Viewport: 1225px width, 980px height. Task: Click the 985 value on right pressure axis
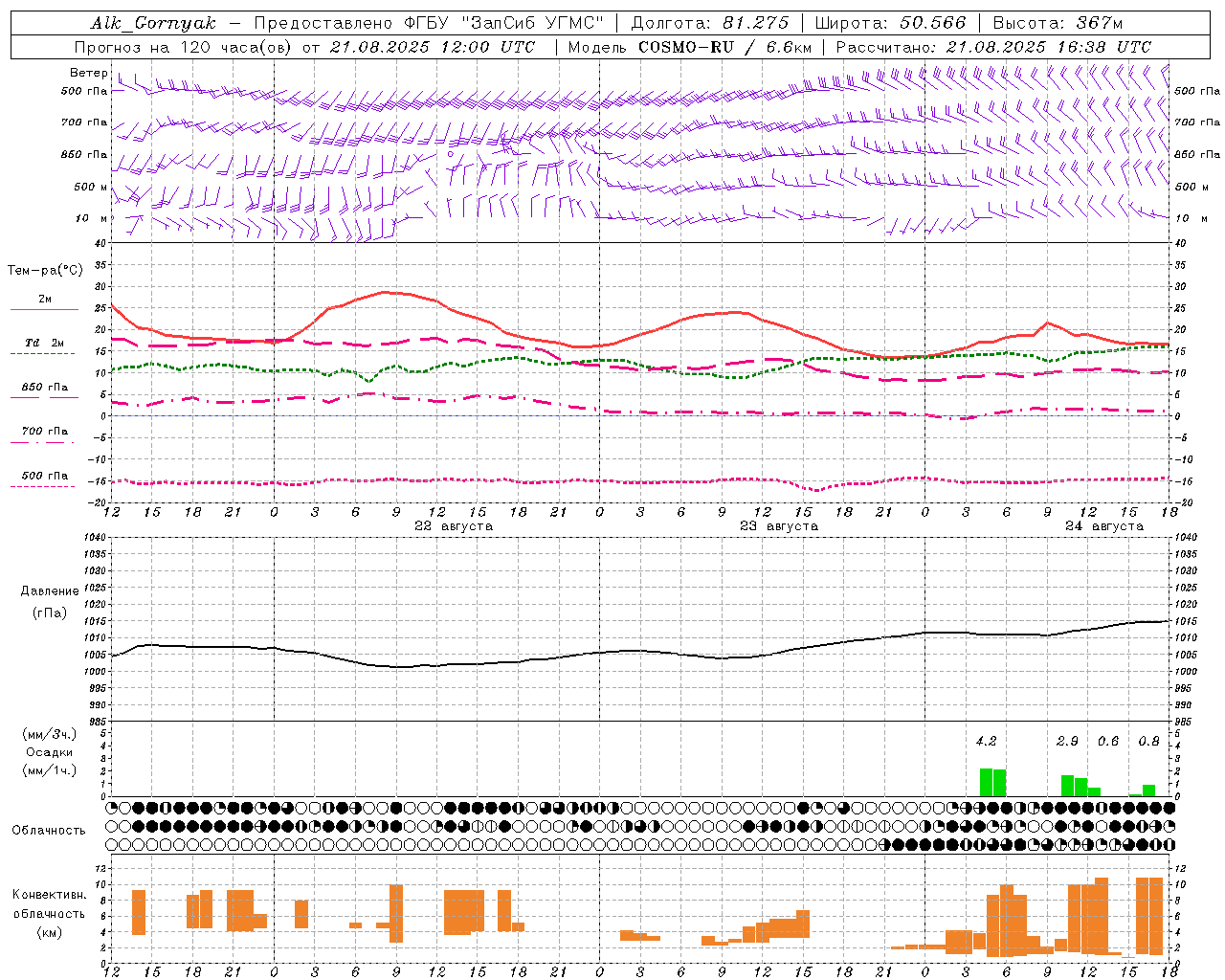click(1185, 722)
